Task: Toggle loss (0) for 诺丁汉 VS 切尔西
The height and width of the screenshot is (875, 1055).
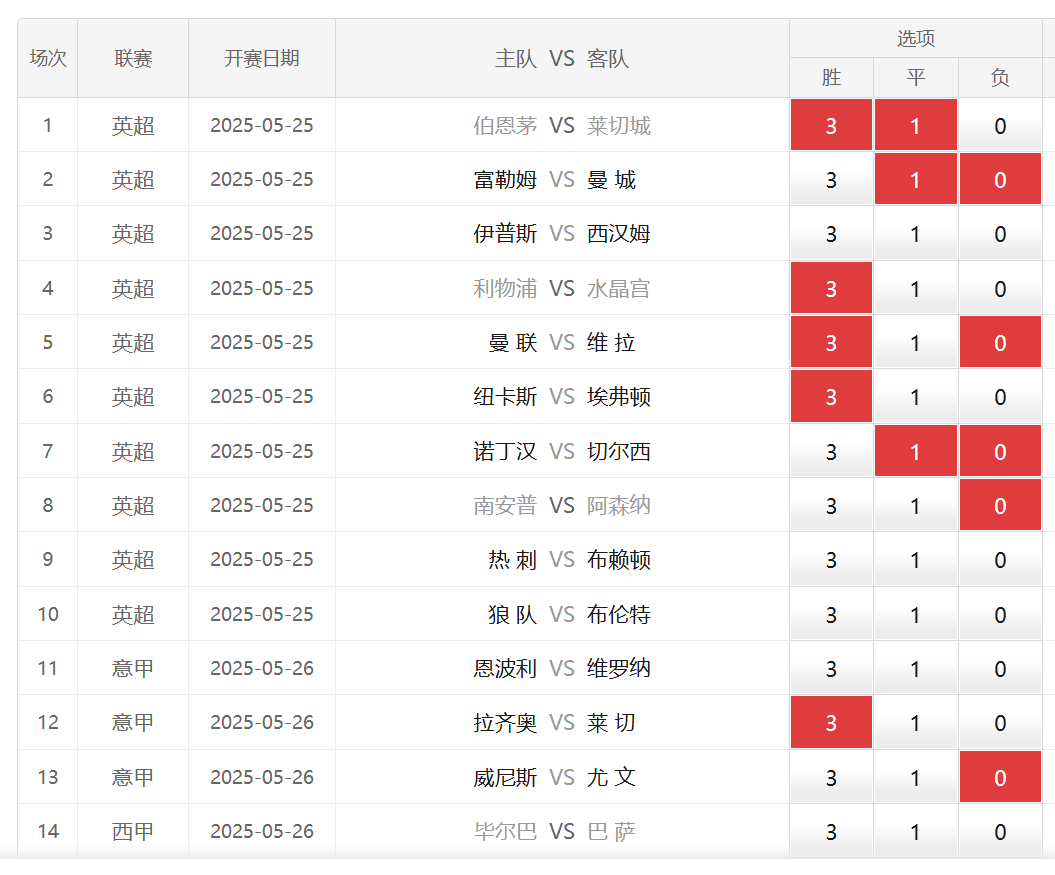Action: coord(1001,451)
